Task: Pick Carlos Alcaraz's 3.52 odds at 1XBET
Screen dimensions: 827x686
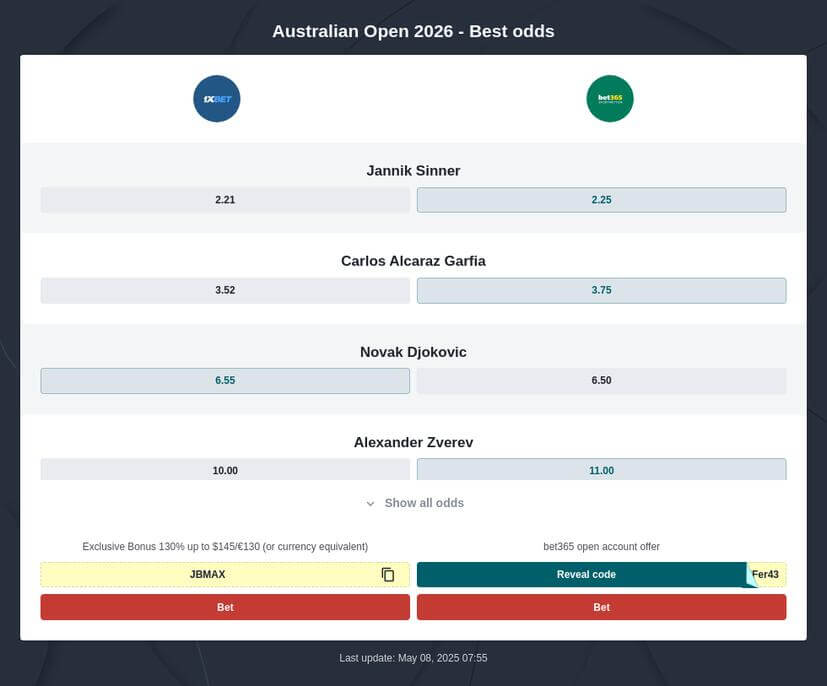Action: point(225,290)
